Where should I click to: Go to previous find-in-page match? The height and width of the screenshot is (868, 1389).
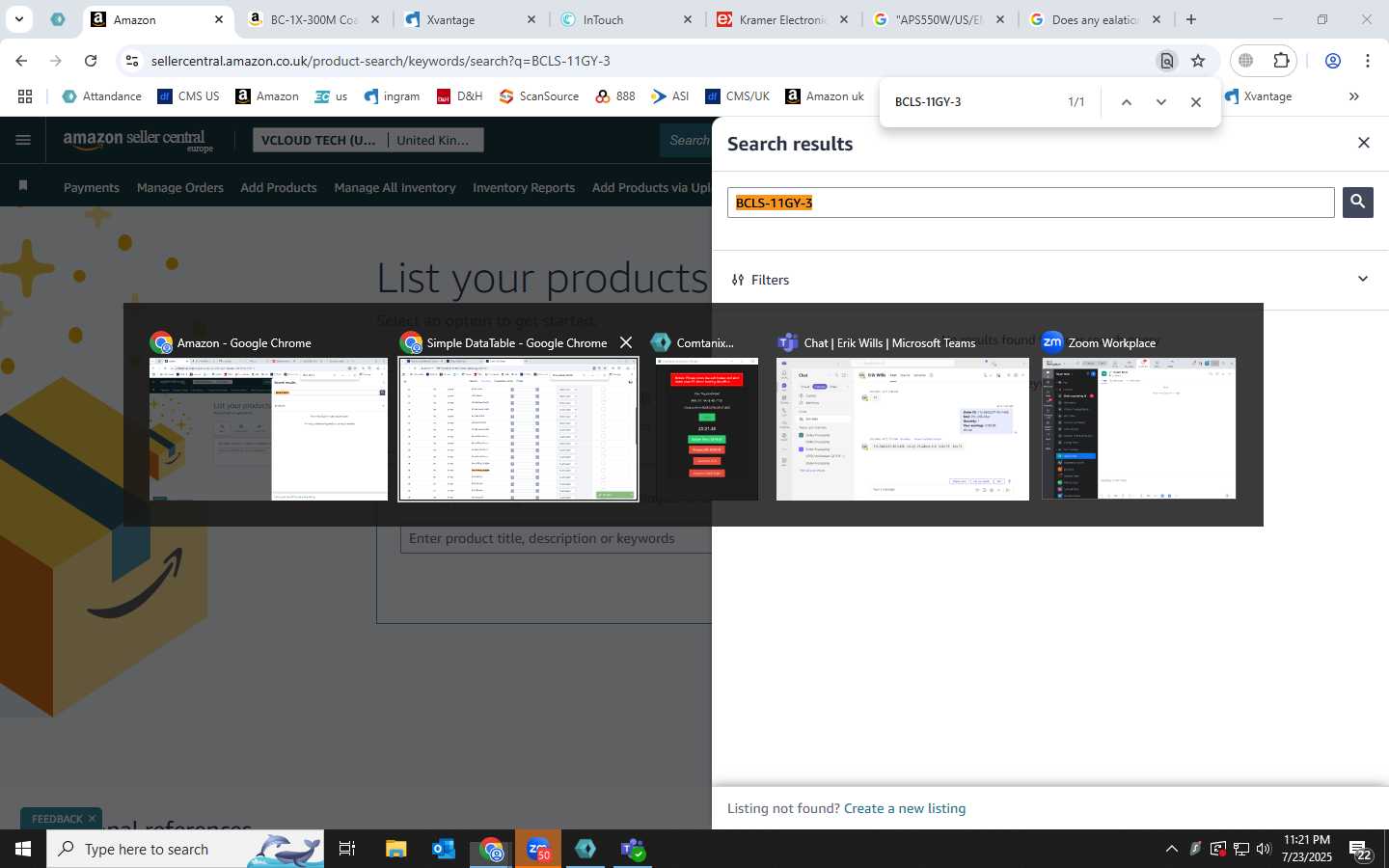click(x=1126, y=102)
